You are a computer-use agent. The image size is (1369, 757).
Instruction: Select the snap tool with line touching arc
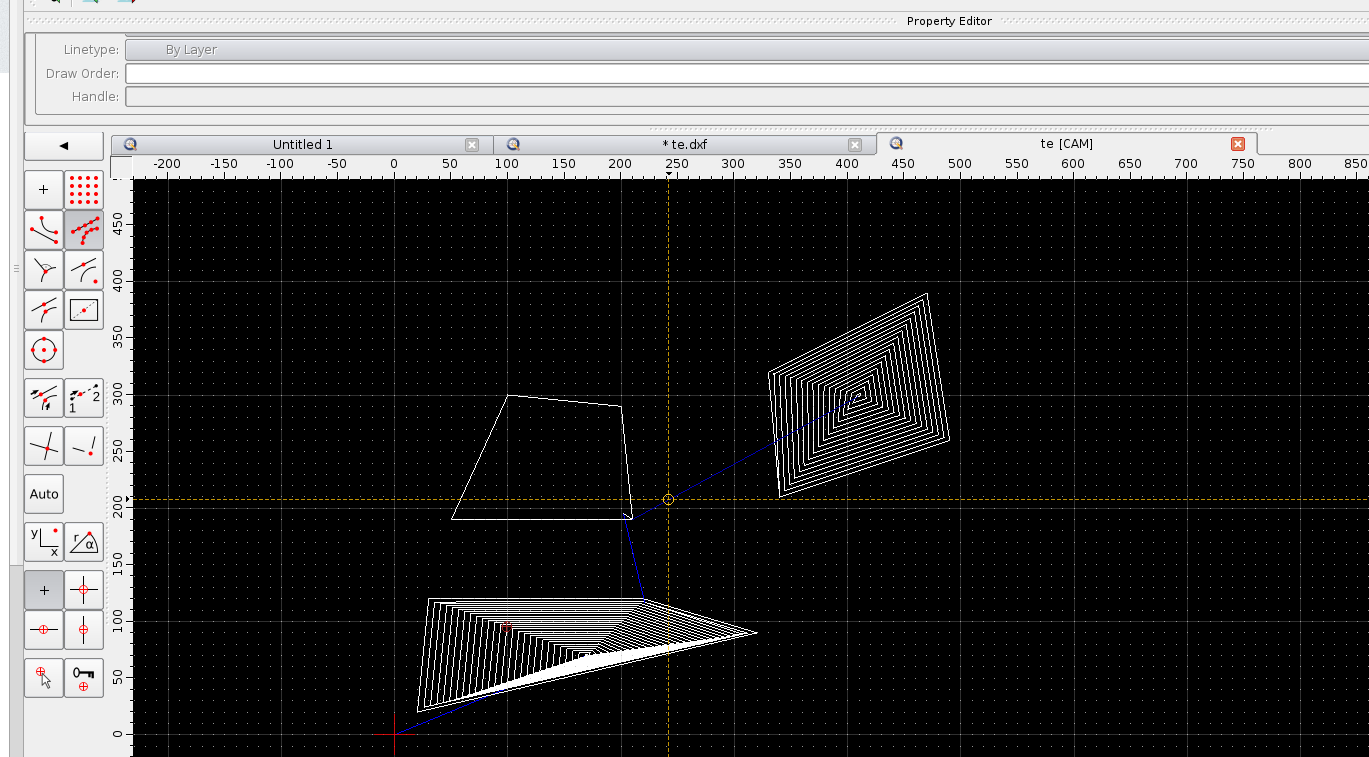pos(84,270)
